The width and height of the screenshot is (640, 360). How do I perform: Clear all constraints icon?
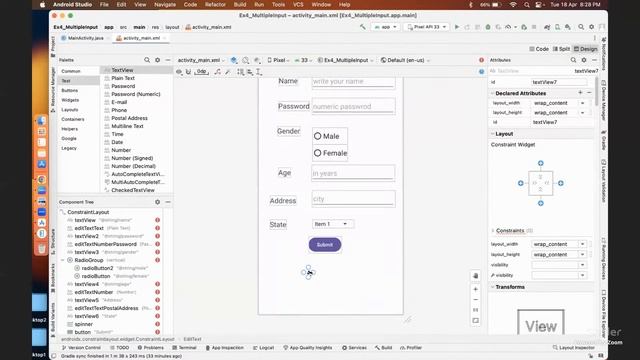[218, 72]
